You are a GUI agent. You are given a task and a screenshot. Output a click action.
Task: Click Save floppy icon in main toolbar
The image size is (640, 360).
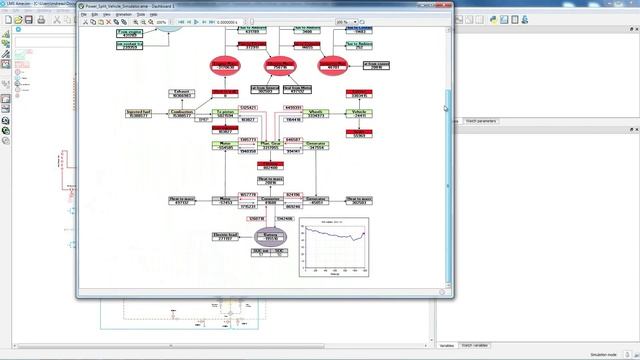point(29,20)
